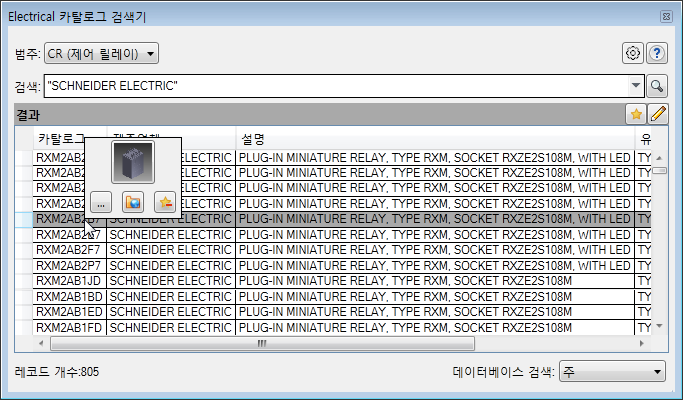Screen dimensions: 683x400
Task: Select row RXM2AB1BD
Action: [68, 296]
